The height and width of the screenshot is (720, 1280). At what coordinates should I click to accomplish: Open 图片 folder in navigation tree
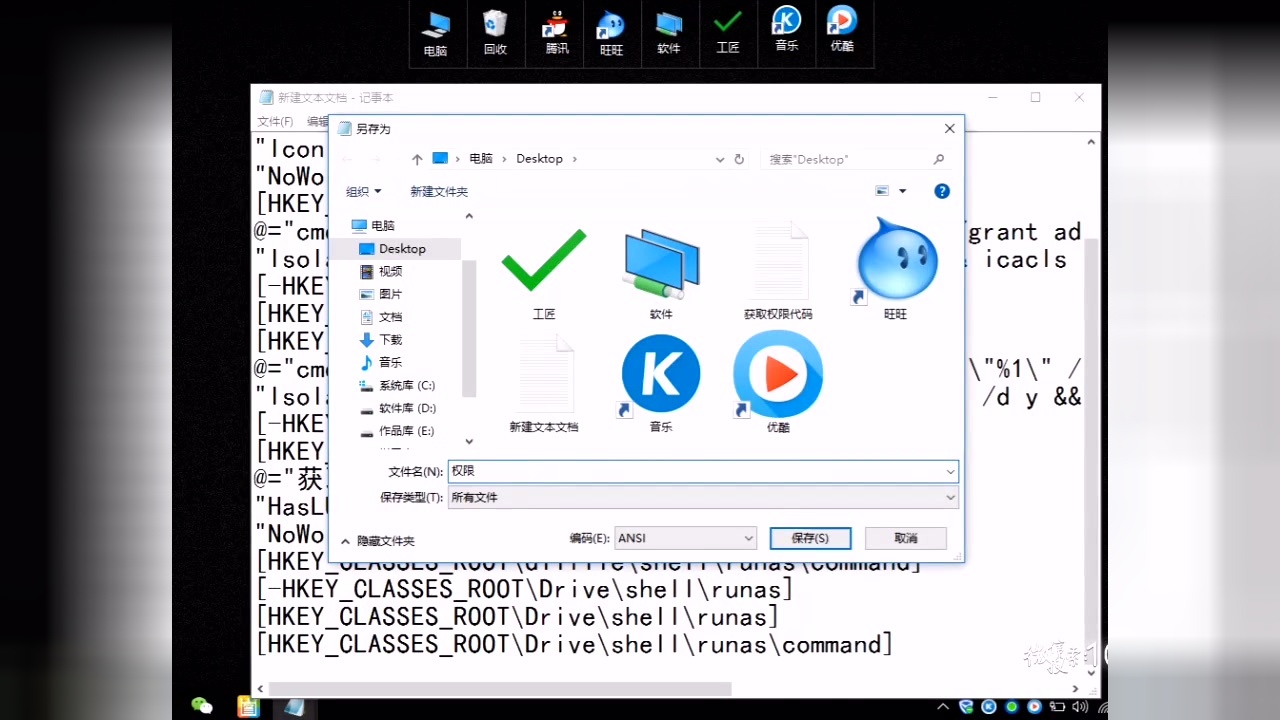point(381,294)
